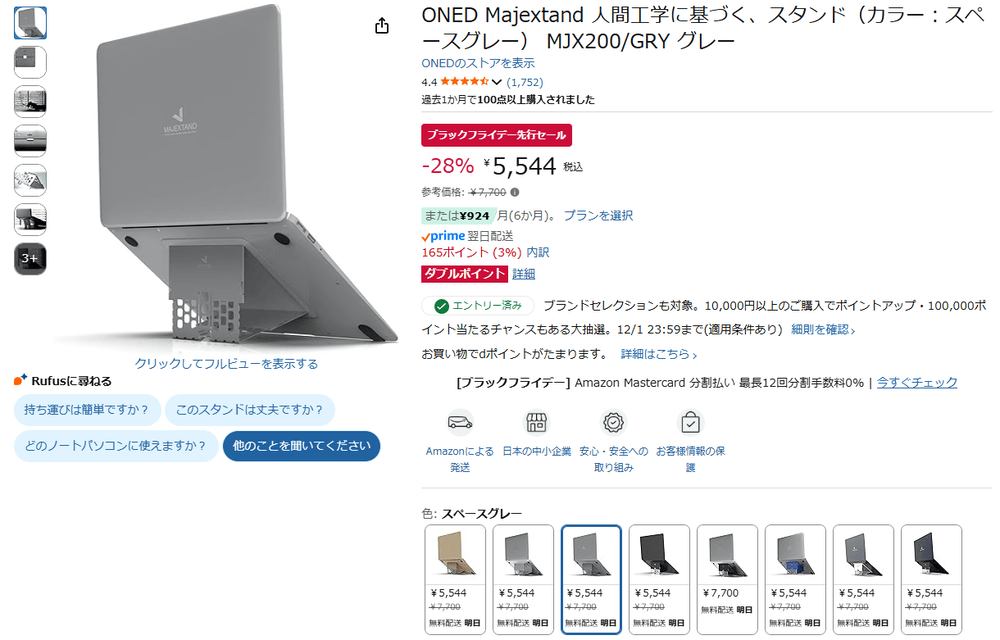The height and width of the screenshot is (640, 1000).
Task: Click the info icon beside reference price ¥7,700
Action: (x=515, y=192)
